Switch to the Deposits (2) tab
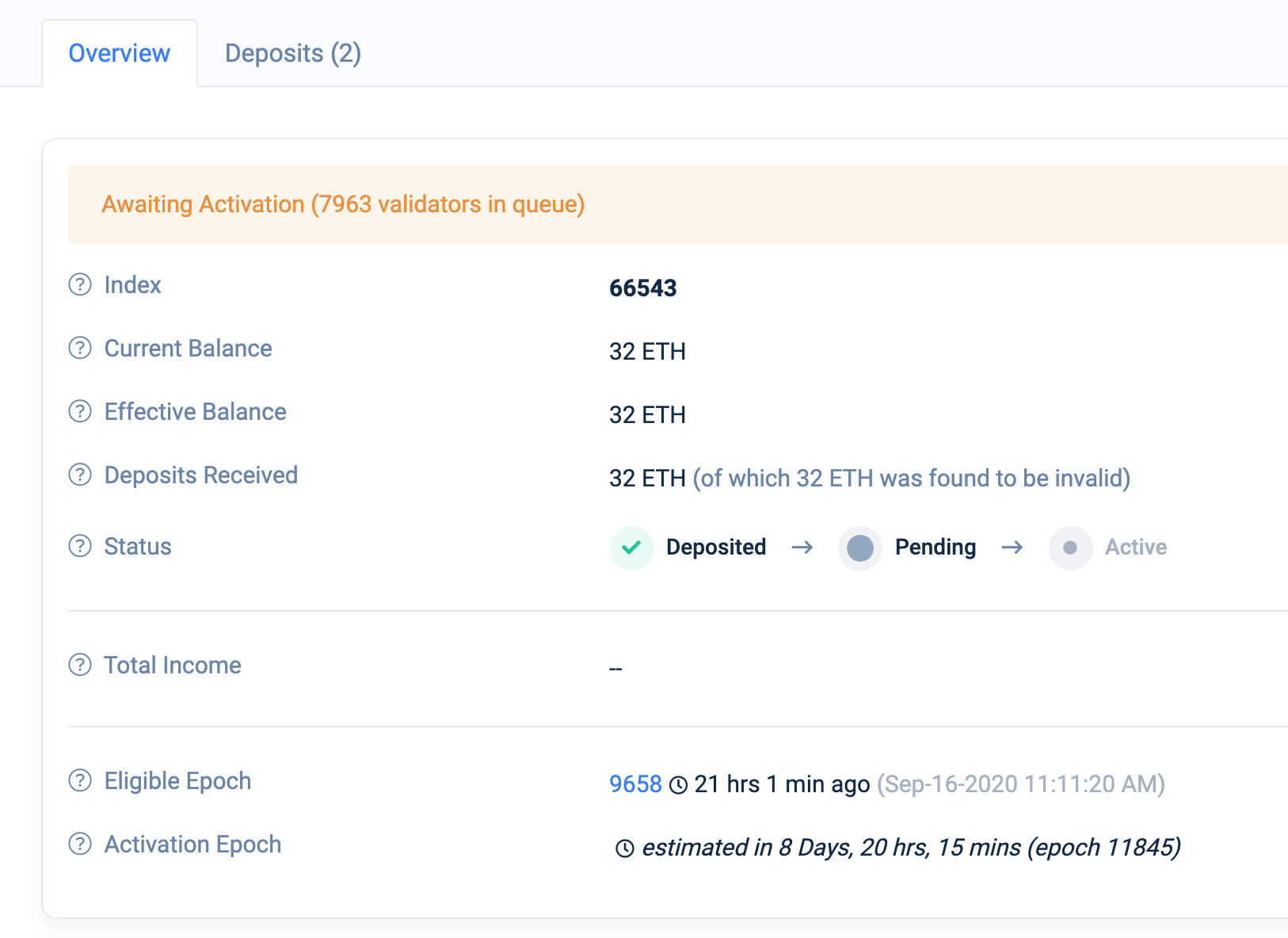The height and width of the screenshot is (938, 1288). 292,52
